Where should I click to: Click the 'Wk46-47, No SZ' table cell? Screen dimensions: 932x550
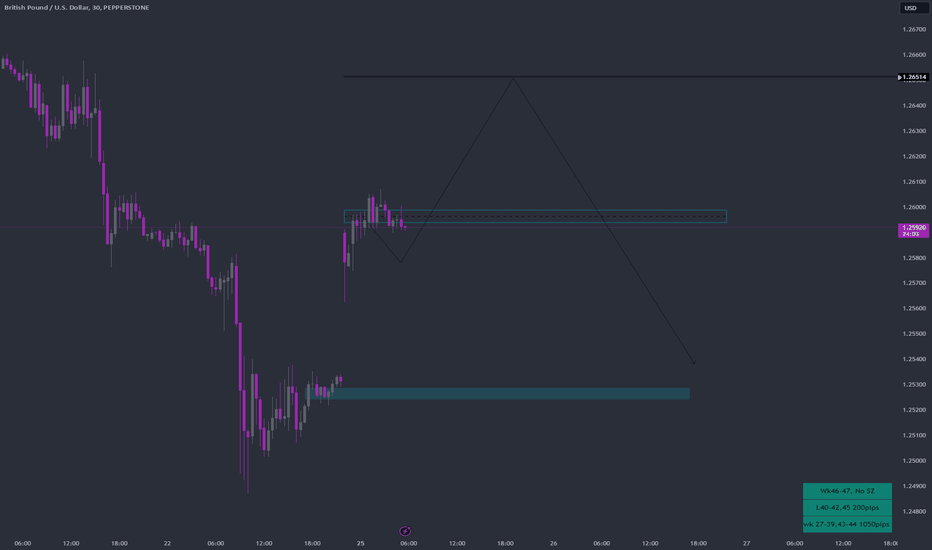point(847,491)
